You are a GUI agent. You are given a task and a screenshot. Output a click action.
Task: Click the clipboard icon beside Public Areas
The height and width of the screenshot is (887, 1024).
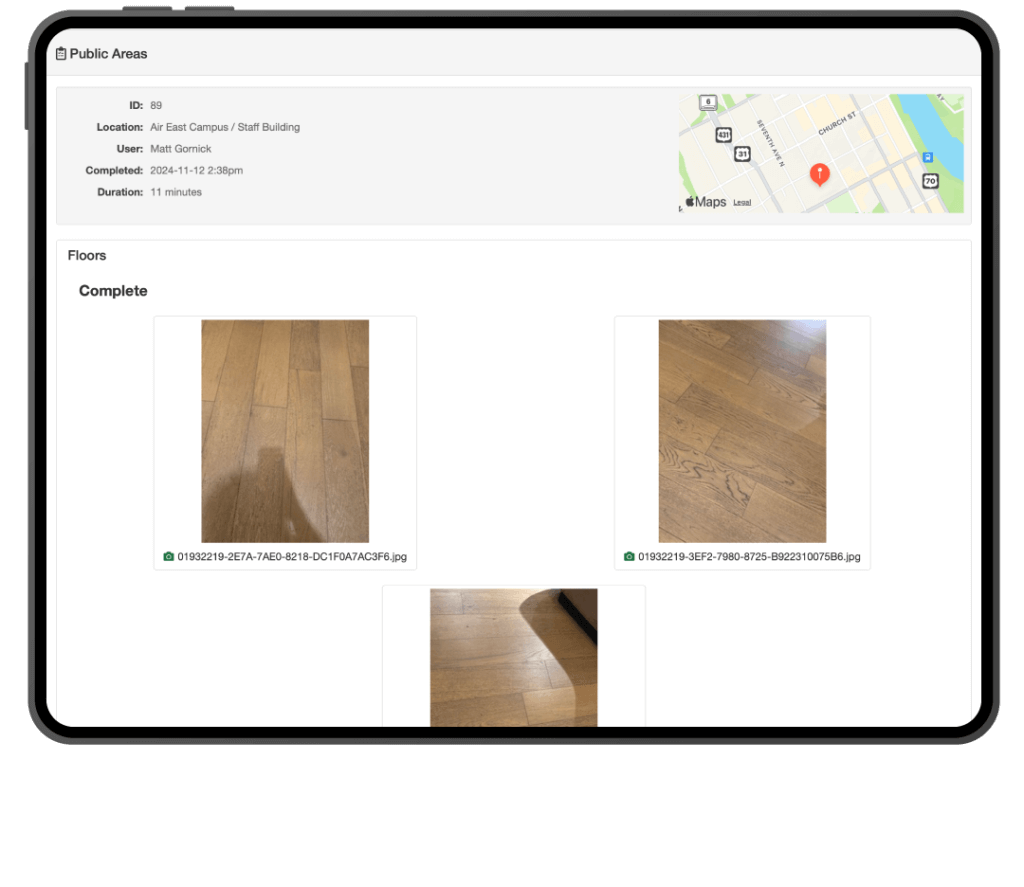pyautogui.click(x=61, y=54)
